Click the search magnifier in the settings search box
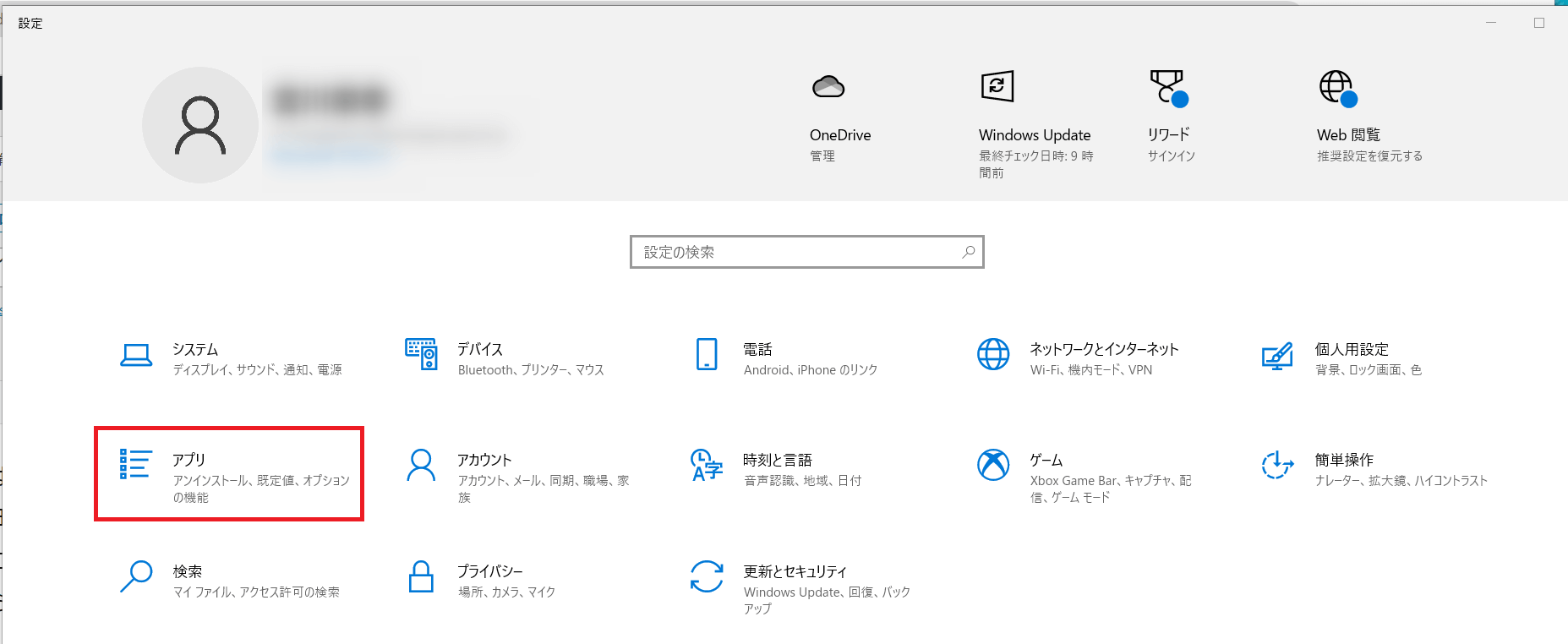Viewport: 1568px width, 644px height. click(x=969, y=252)
